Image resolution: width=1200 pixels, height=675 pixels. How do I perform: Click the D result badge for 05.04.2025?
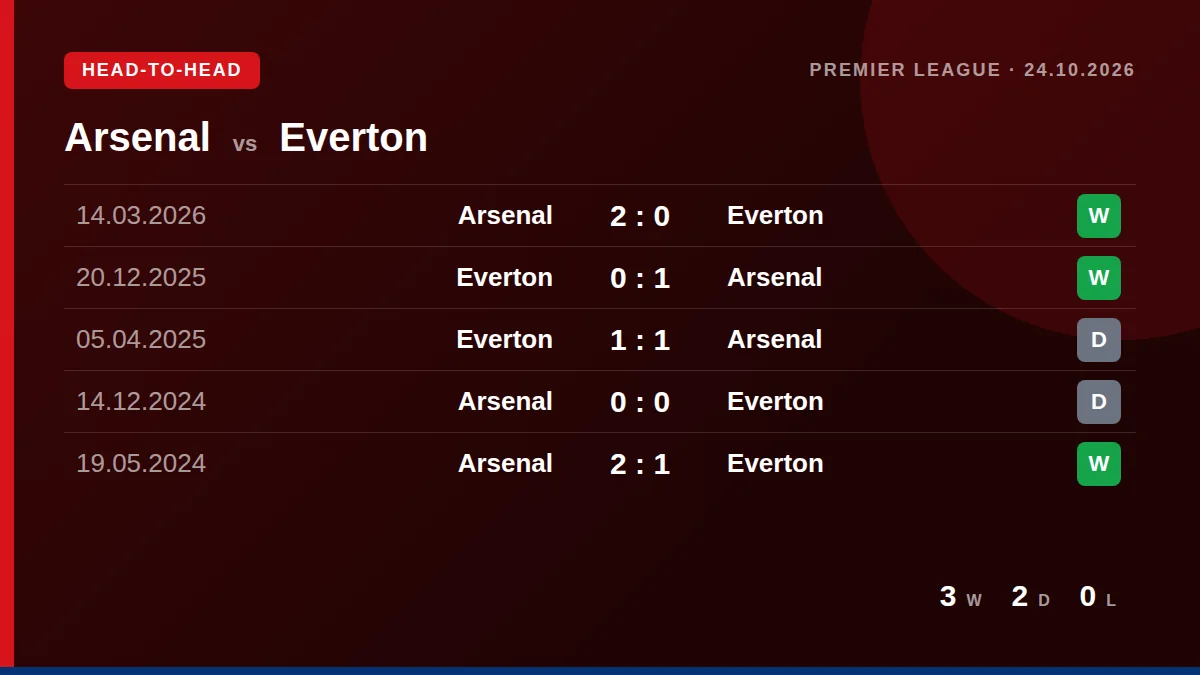[x=1098, y=340]
